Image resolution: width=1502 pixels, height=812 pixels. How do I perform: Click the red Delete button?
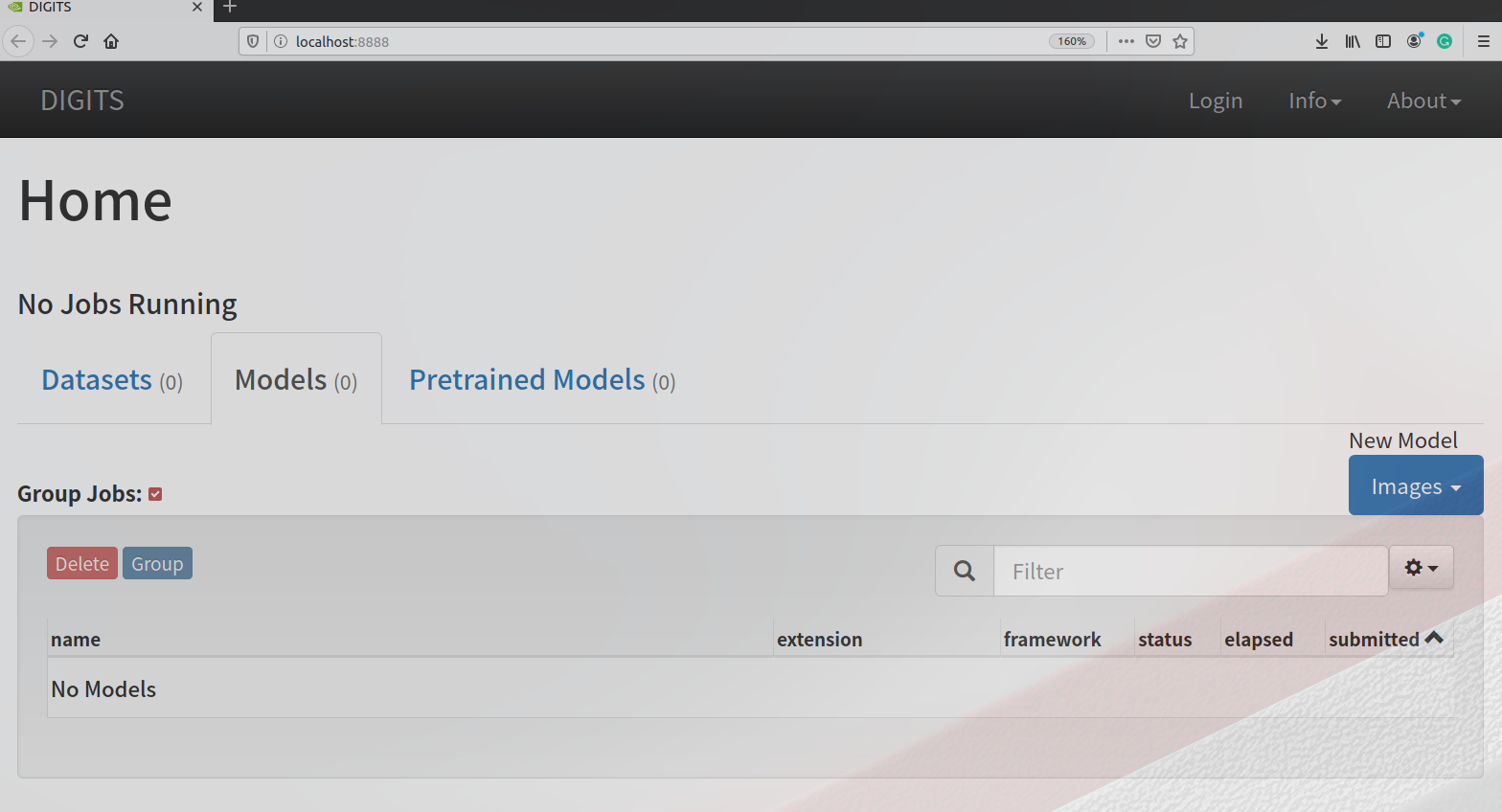pyautogui.click(x=82, y=563)
